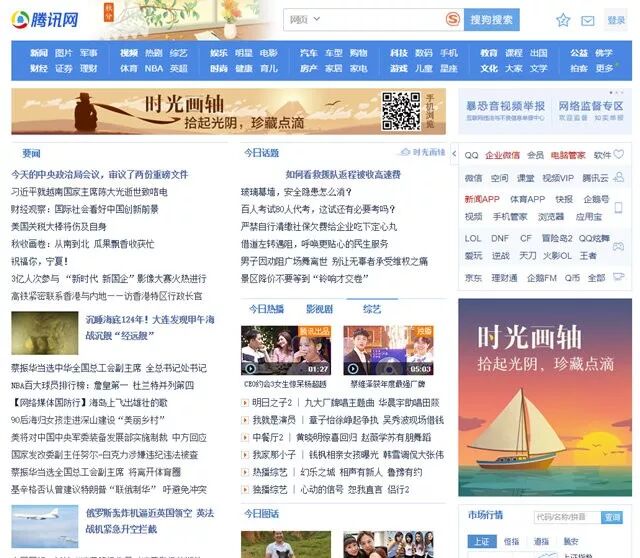
Task: Click the LOL game link
Action: coord(473,238)
